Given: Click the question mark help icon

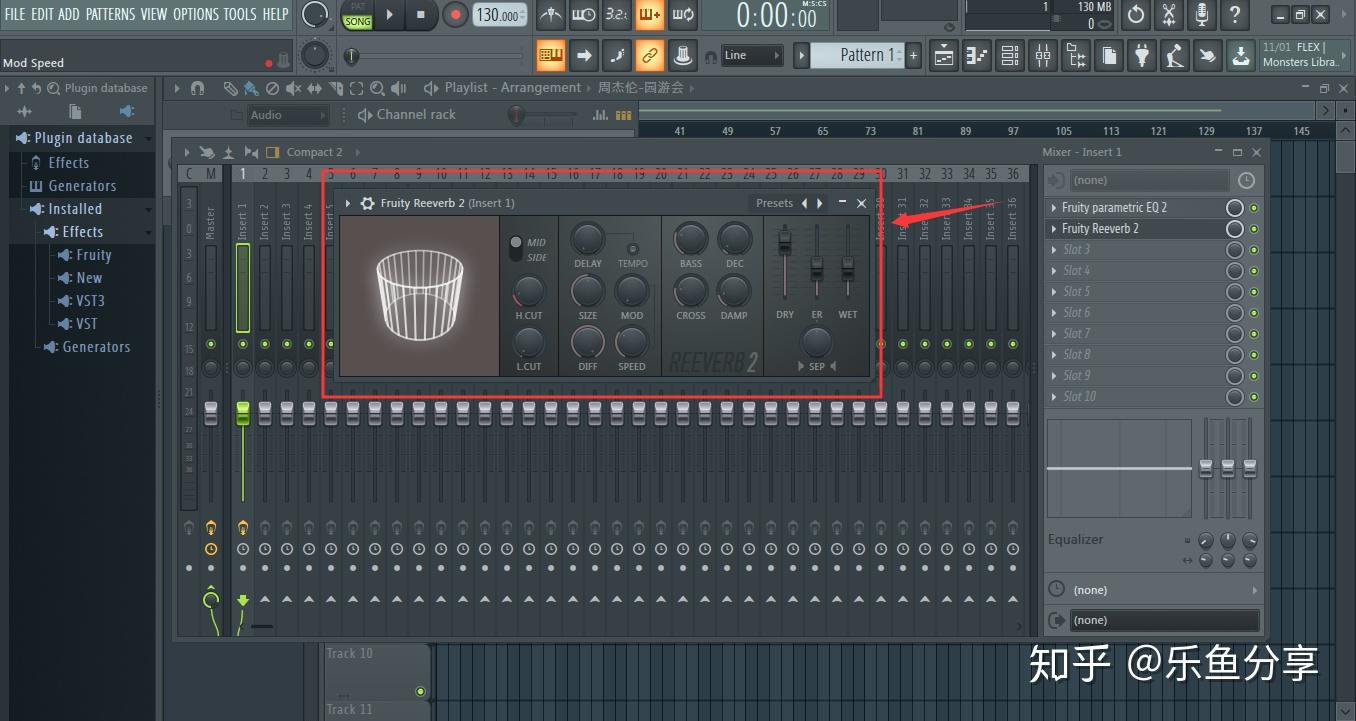Looking at the screenshot, I should point(1235,15).
